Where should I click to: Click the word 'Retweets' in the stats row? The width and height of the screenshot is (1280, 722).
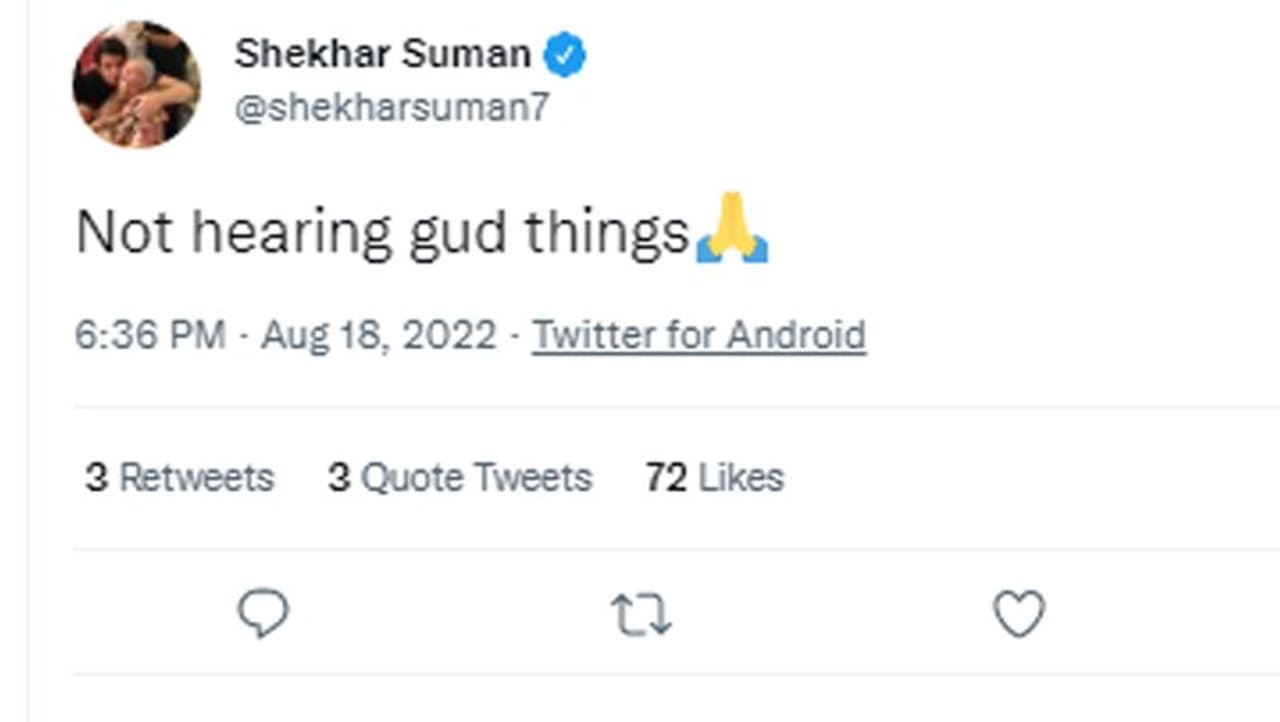pos(196,478)
